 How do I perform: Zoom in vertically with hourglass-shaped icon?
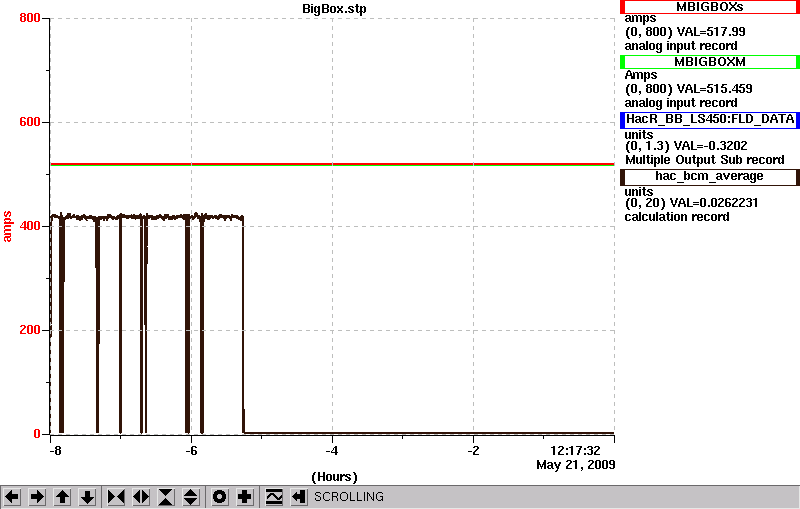click(x=166, y=497)
